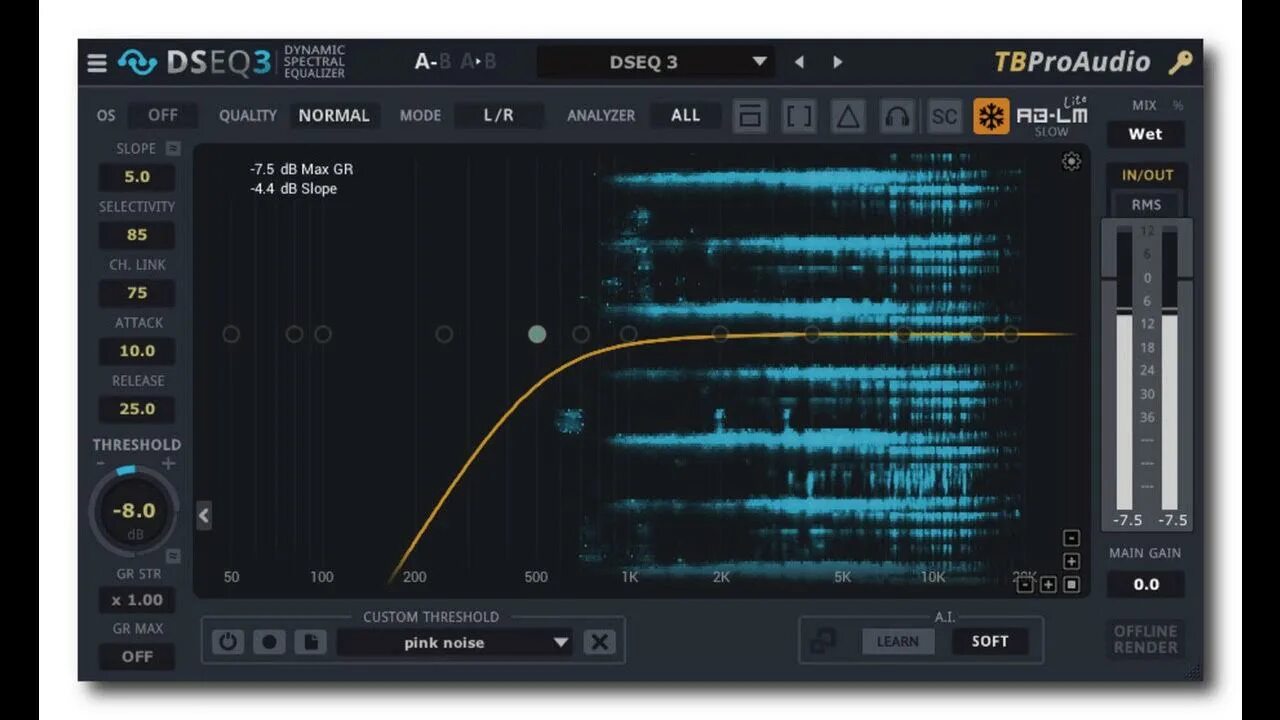The width and height of the screenshot is (1280, 720).
Task: Select the A-B compare state
Action: (x=433, y=62)
